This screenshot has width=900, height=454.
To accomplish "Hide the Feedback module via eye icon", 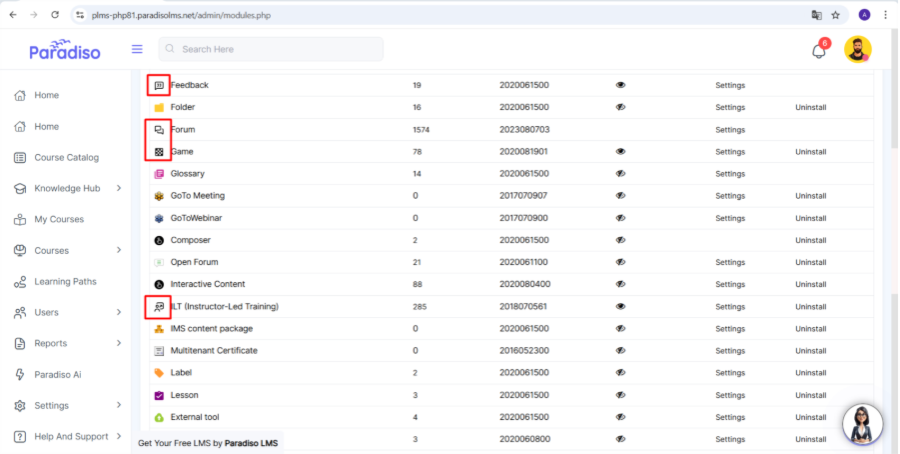I will (x=620, y=85).
